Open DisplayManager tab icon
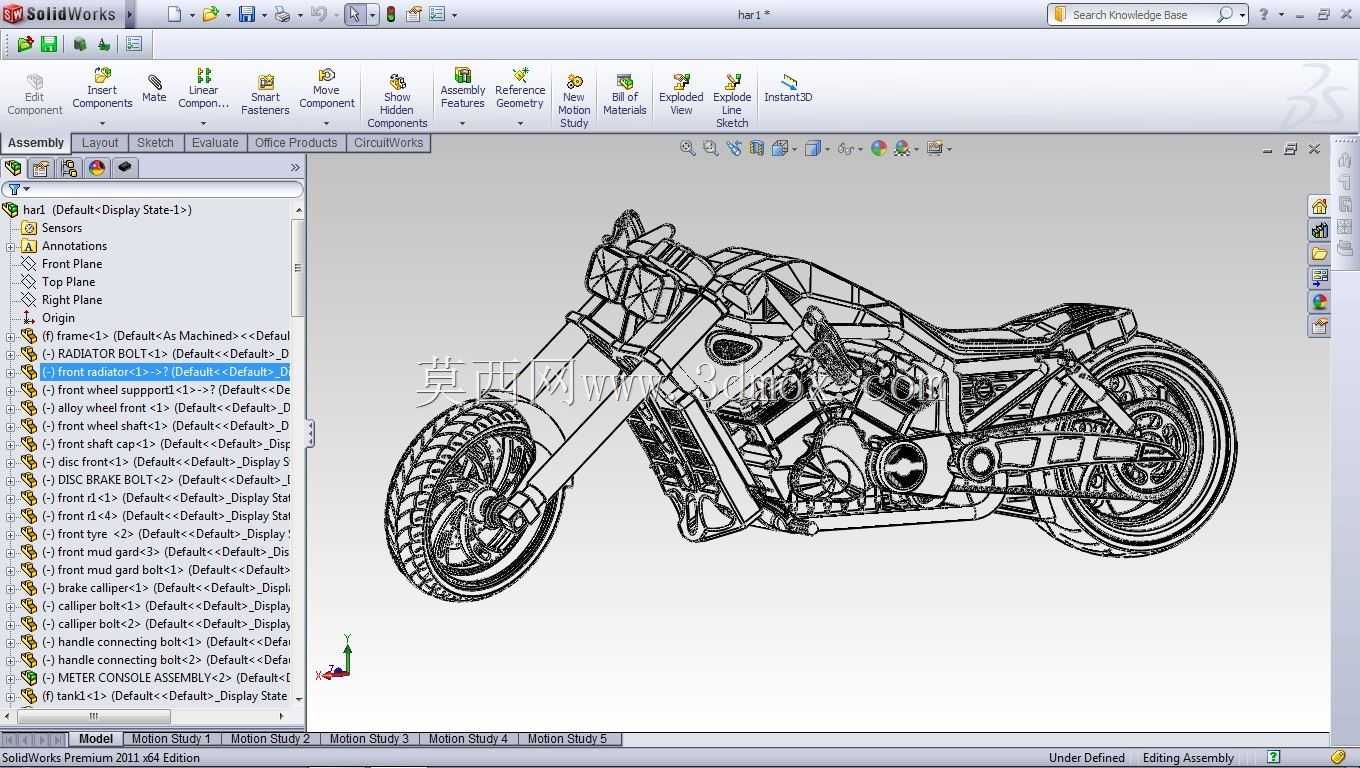The width and height of the screenshot is (1360, 768). click(x=97, y=168)
